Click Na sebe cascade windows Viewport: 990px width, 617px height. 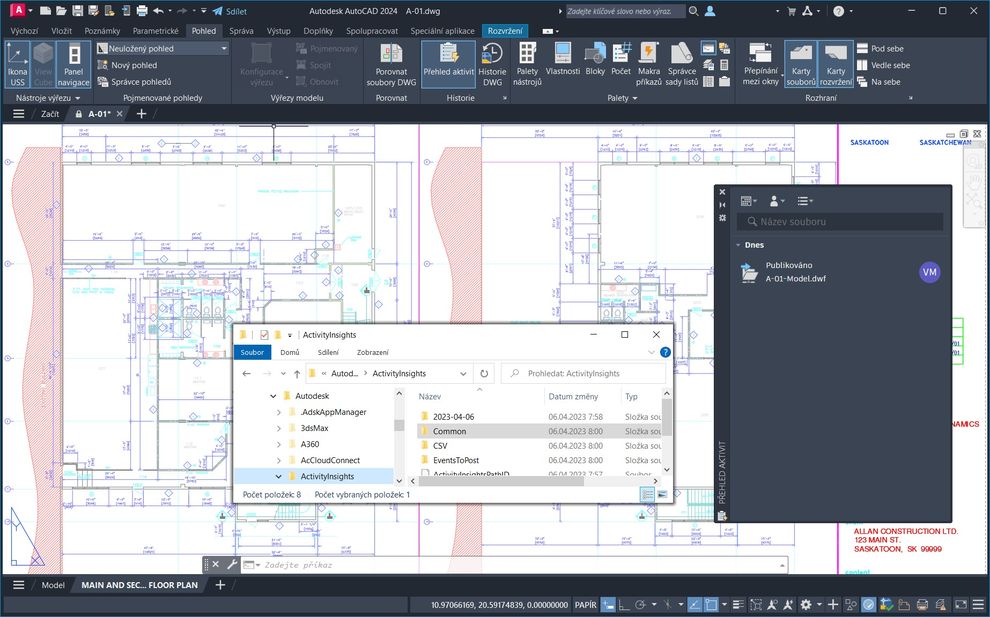(x=878, y=81)
